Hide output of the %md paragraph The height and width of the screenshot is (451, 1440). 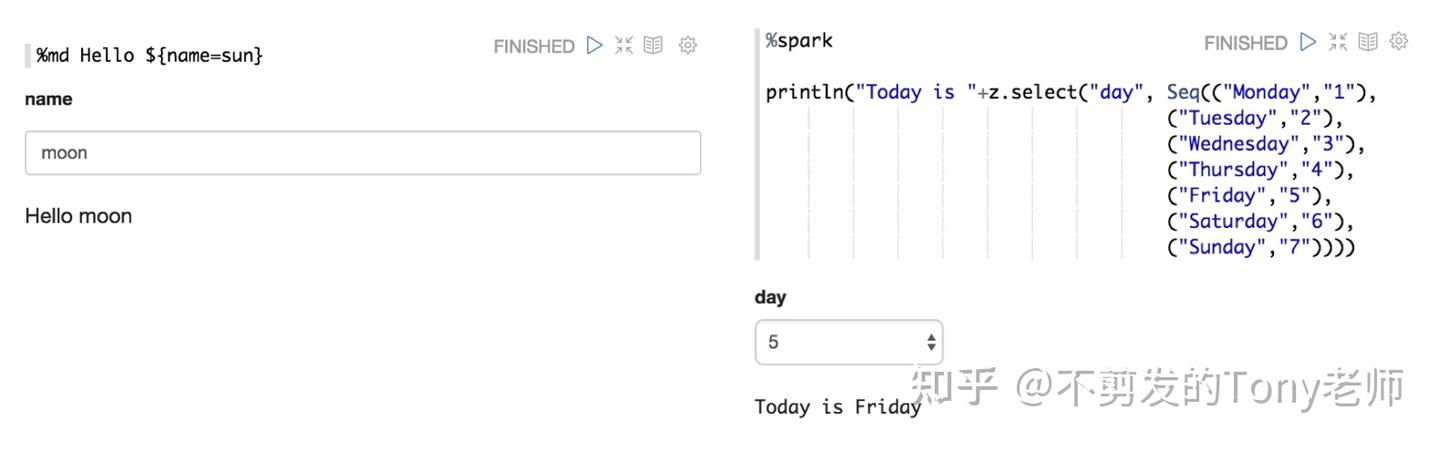(654, 45)
